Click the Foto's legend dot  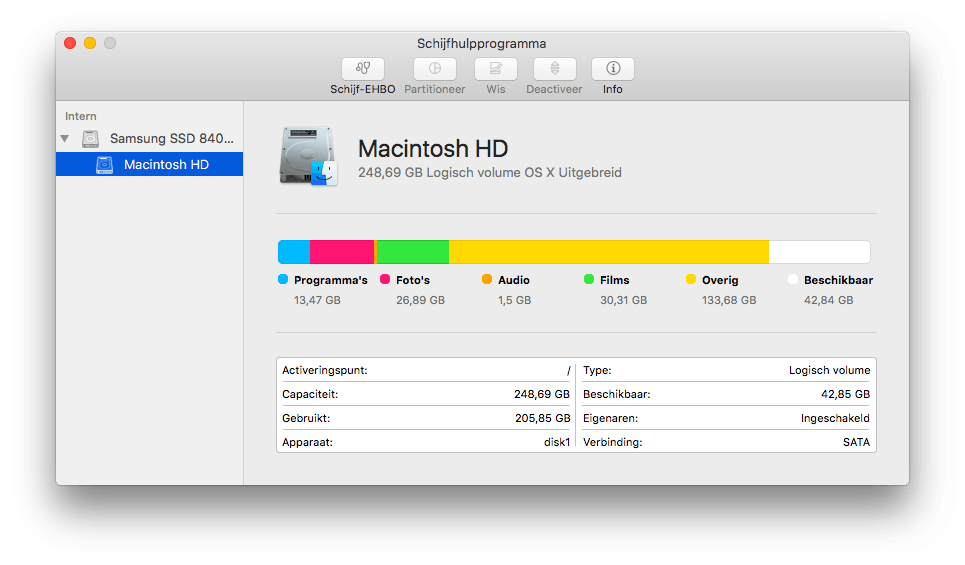pos(385,279)
